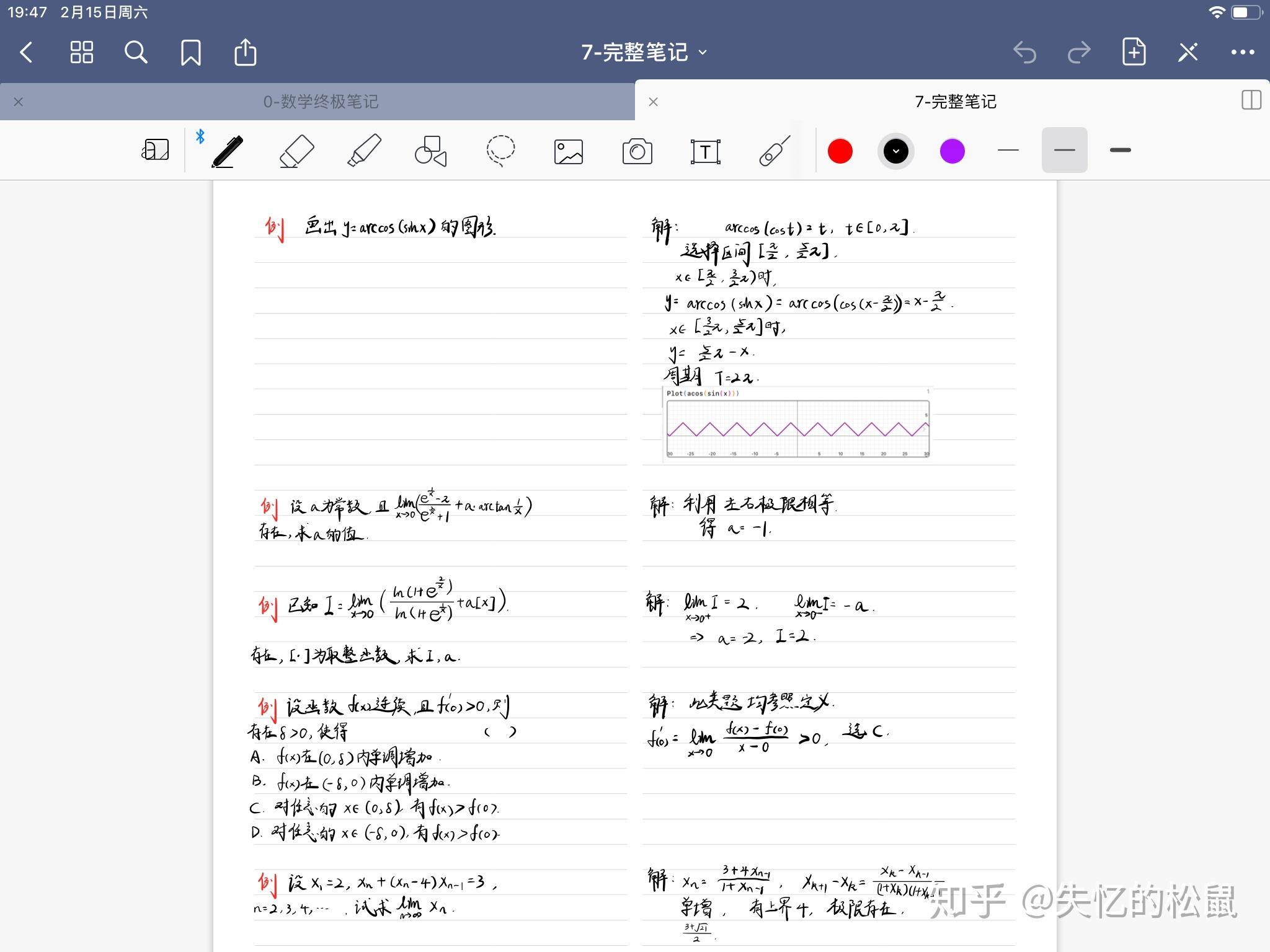
Task: Undo the last stroke
Action: point(1024,53)
